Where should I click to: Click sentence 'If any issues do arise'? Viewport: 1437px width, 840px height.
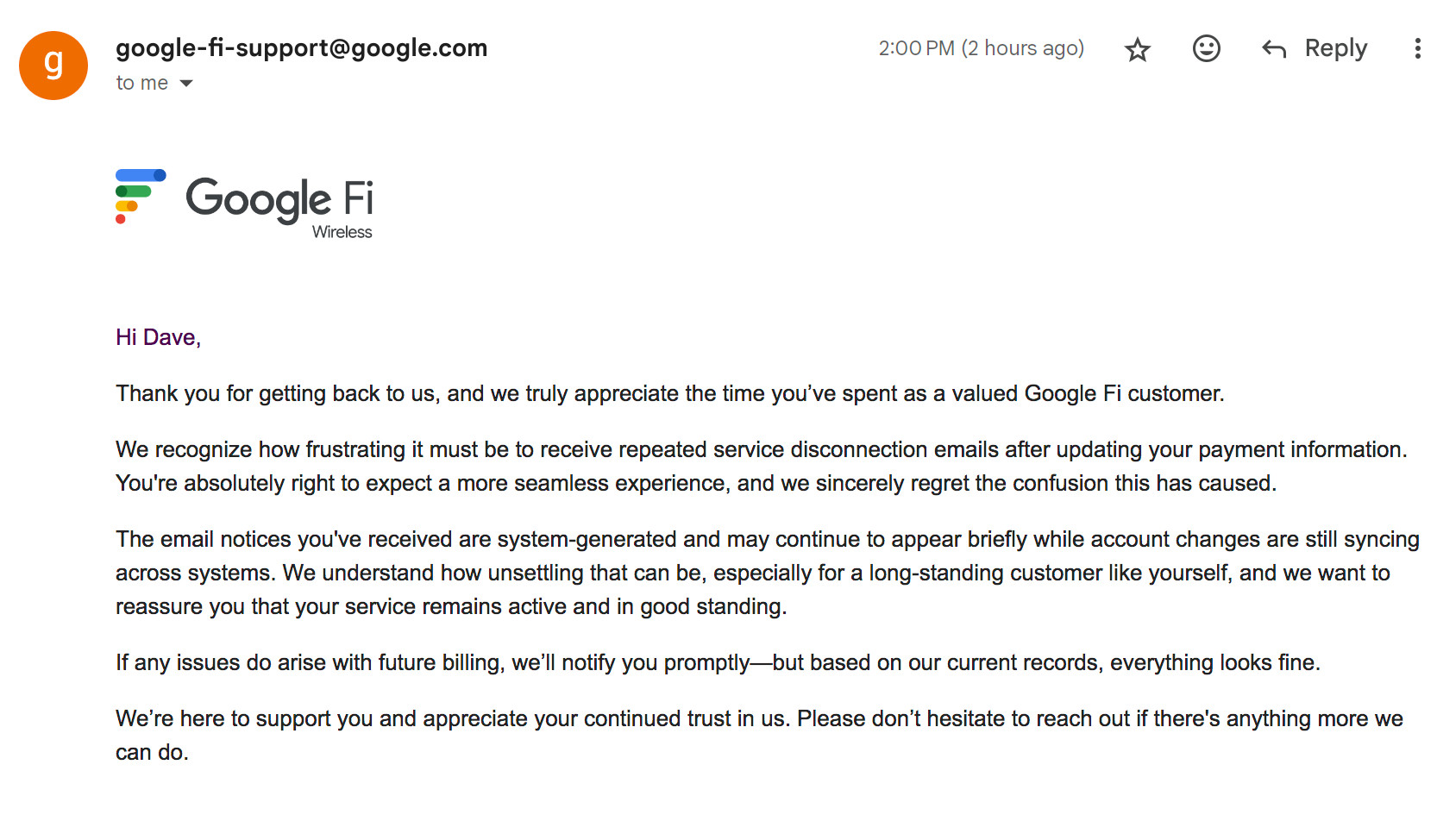[718, 662]
